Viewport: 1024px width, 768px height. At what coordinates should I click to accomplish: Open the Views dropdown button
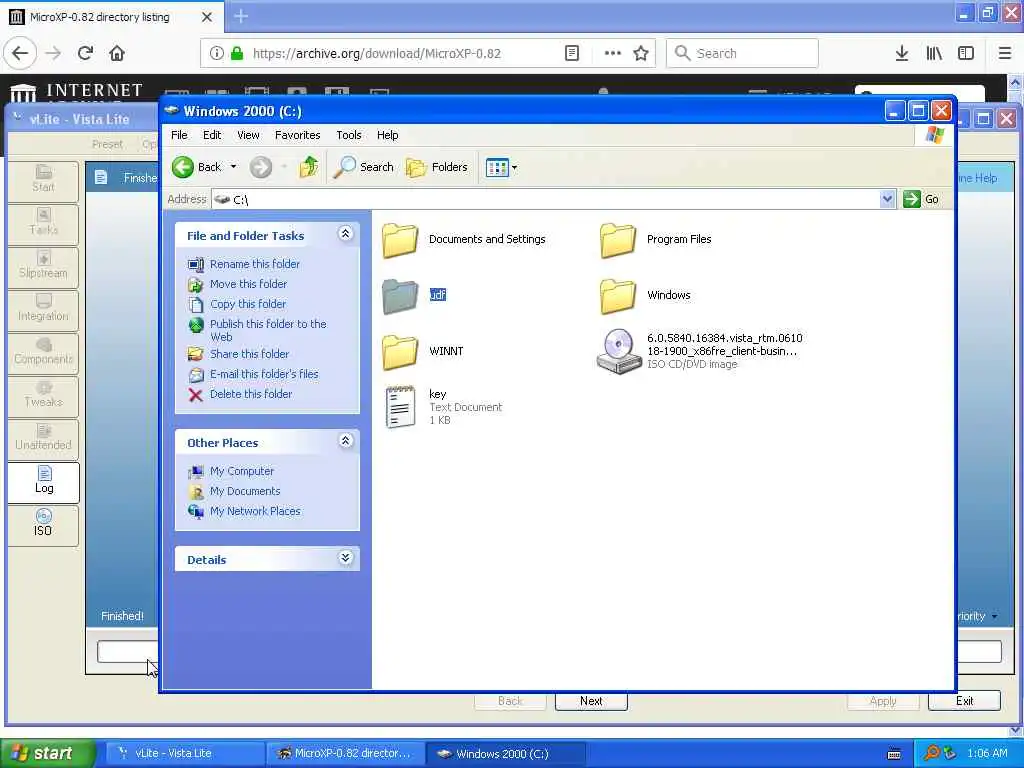[502, 167]
